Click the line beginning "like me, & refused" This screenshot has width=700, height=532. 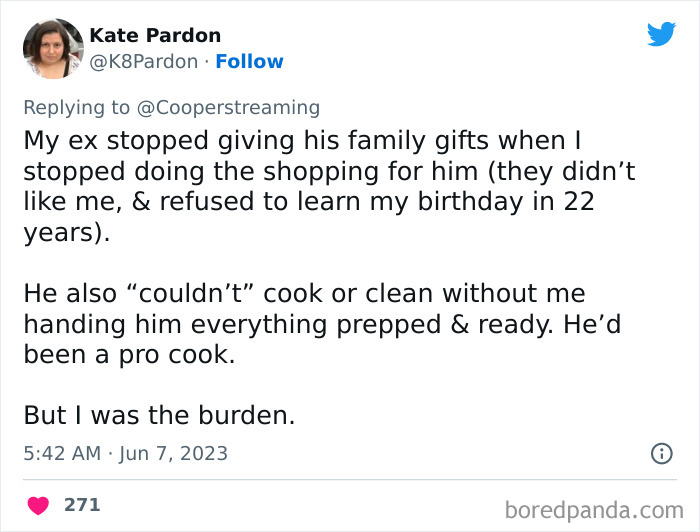point(309,202)
